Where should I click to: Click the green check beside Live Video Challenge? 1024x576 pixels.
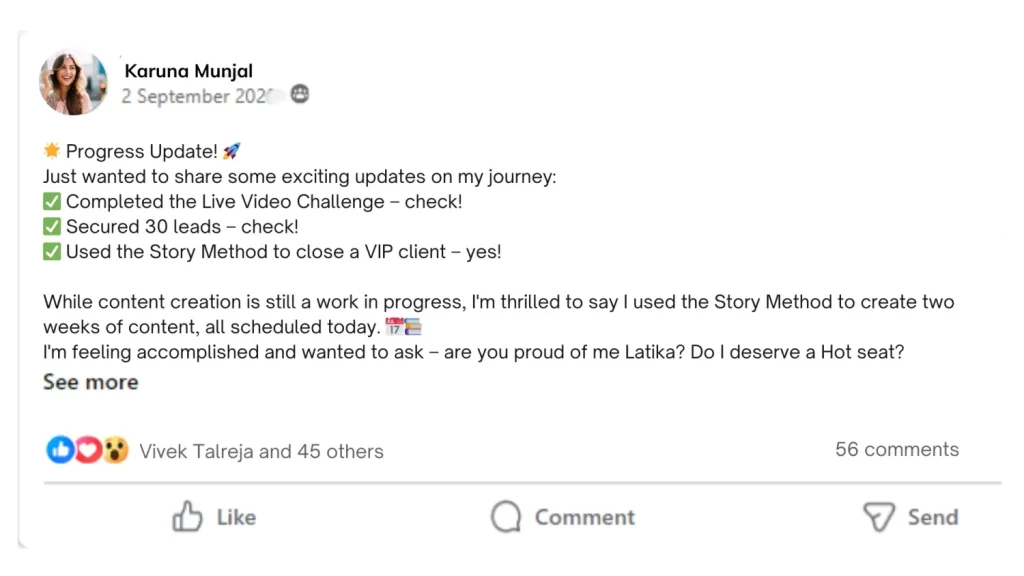pos(52,201)
